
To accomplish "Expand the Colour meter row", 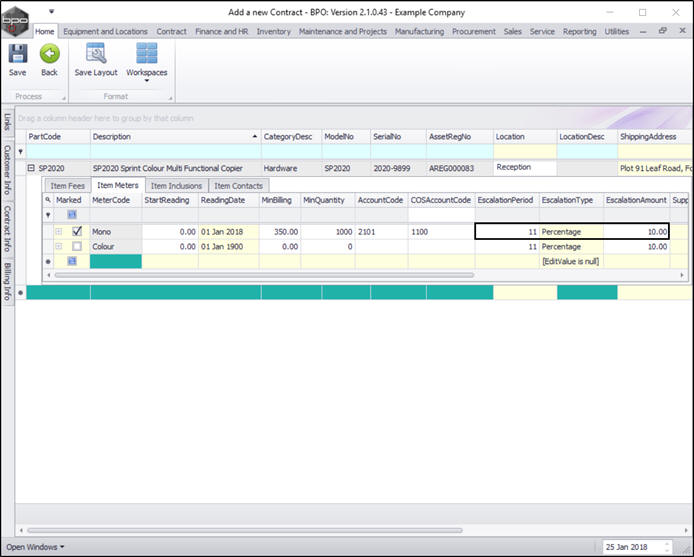I will click(59, 246).
